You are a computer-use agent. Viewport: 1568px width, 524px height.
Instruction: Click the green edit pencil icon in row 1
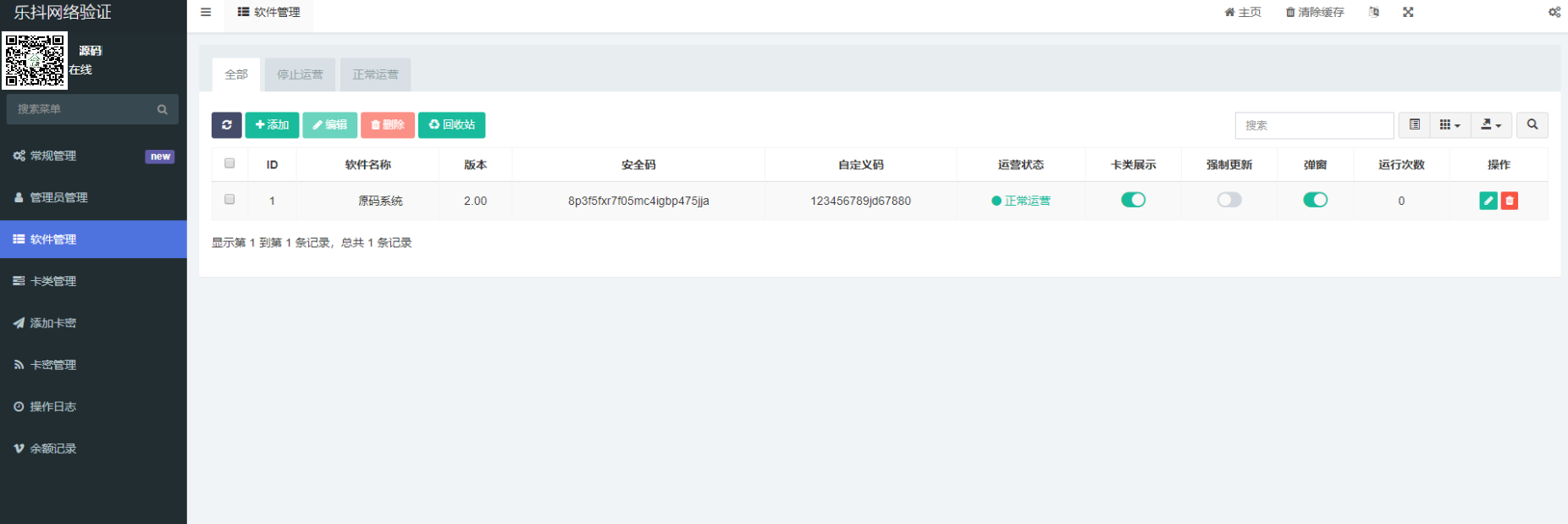point(1488,201)
